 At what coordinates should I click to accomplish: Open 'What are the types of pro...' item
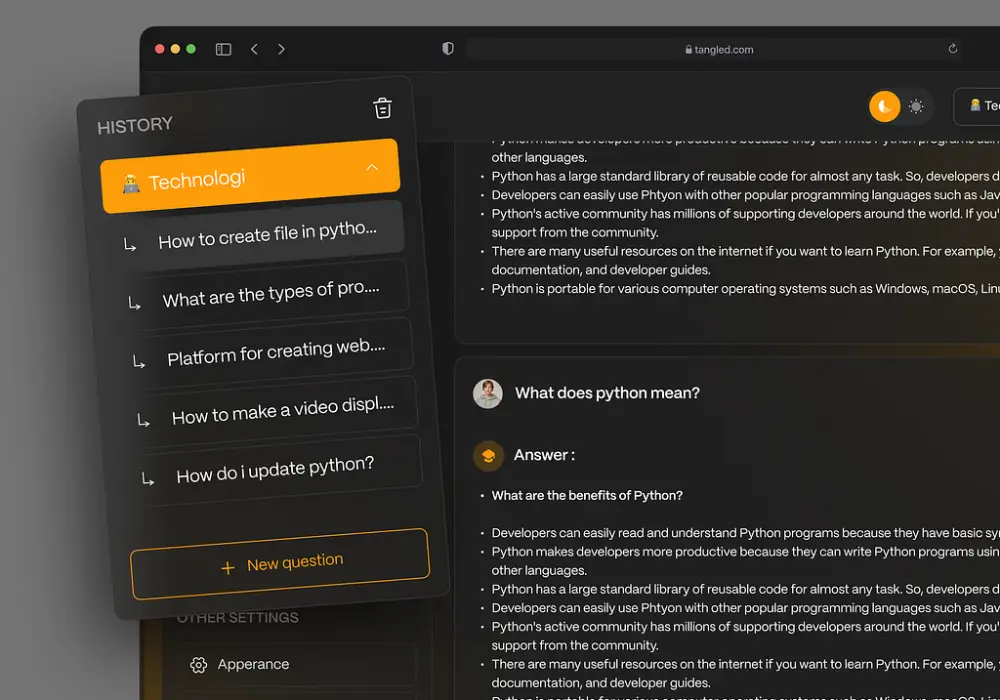pos(270,294)
